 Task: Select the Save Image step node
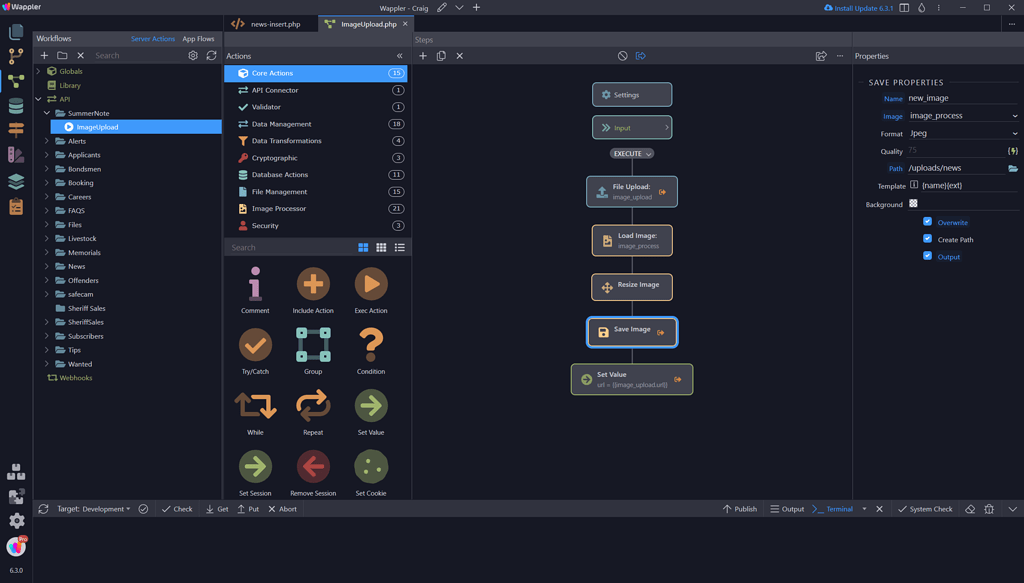coord(632,332)
